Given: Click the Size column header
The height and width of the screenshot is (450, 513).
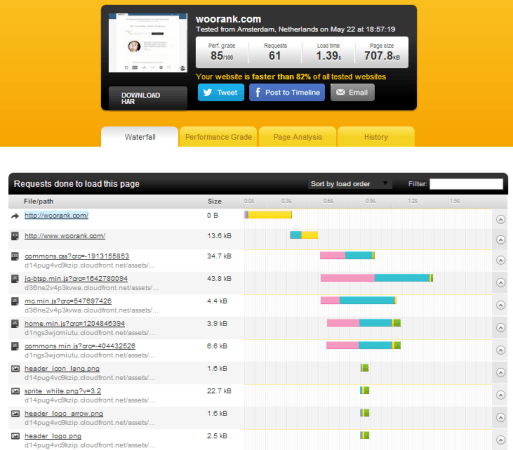Looking at the screenshot, I should [x=214, y=201].
